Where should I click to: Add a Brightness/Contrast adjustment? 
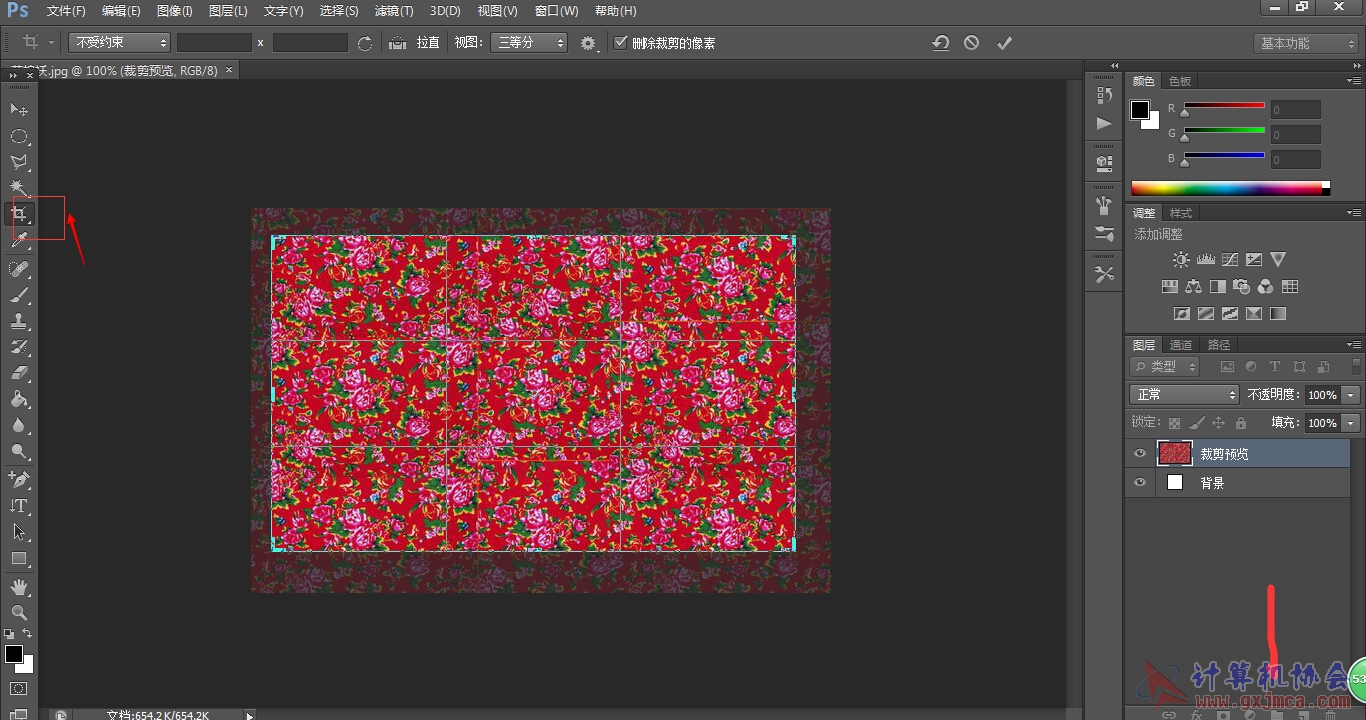(x=1181, y=259)
